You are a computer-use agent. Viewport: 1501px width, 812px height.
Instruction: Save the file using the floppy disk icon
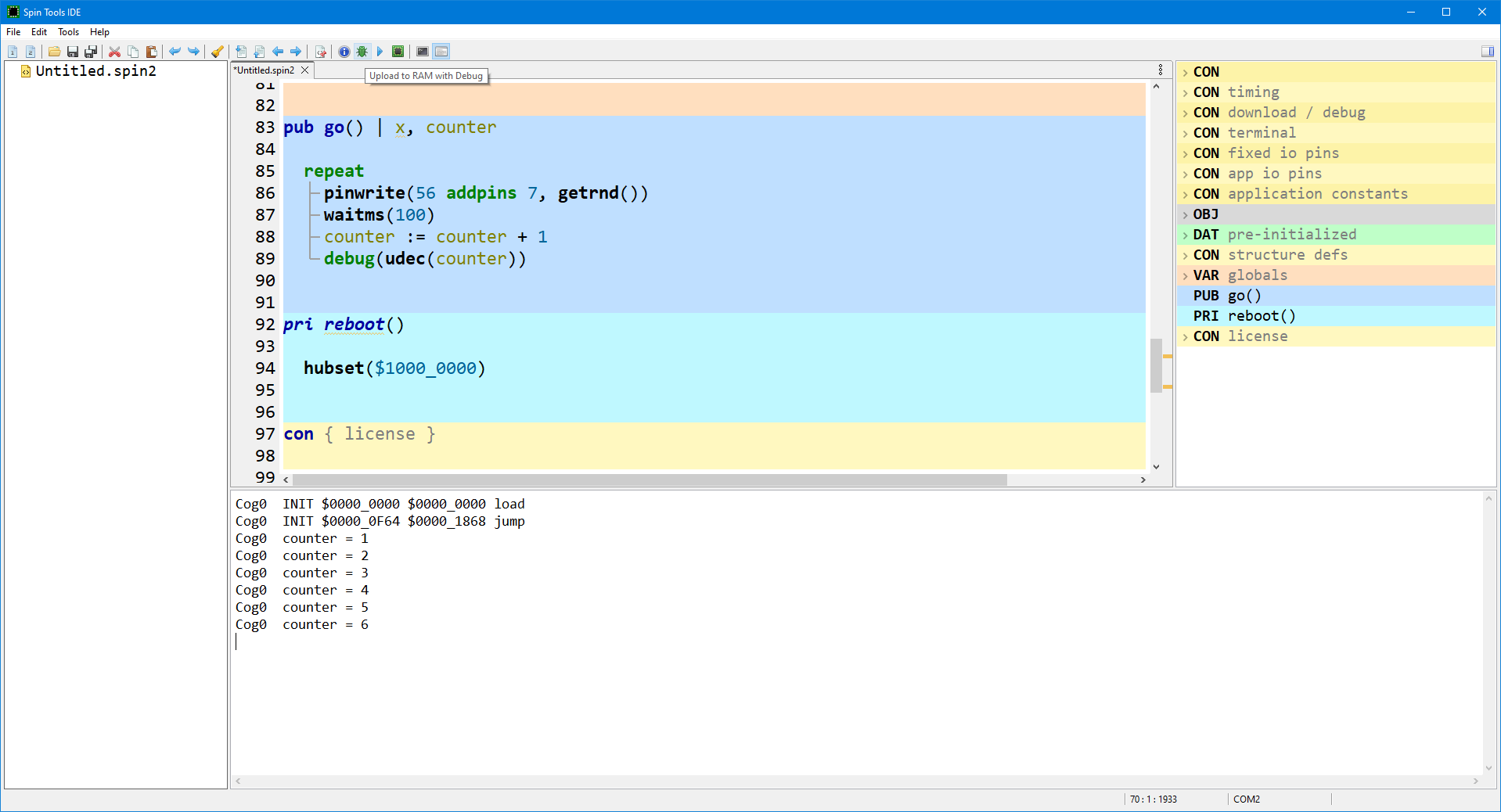pos(72,52)
